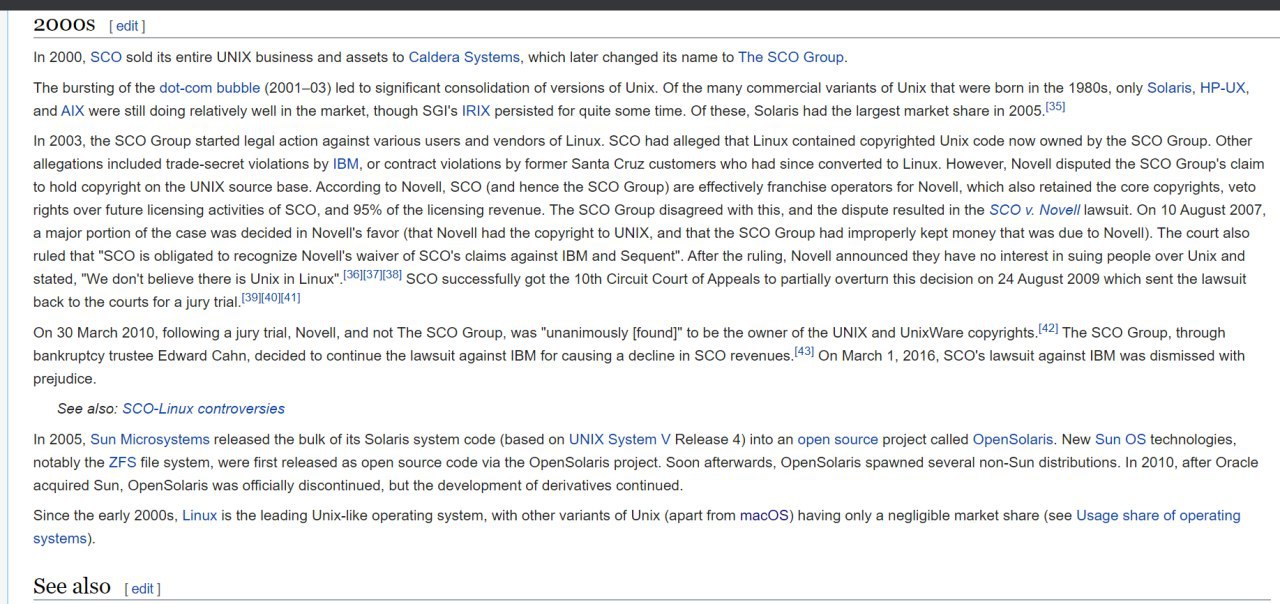The image size is (1280, 604).
Task: Jump to citation 37
Action: (x=373, y=274)
